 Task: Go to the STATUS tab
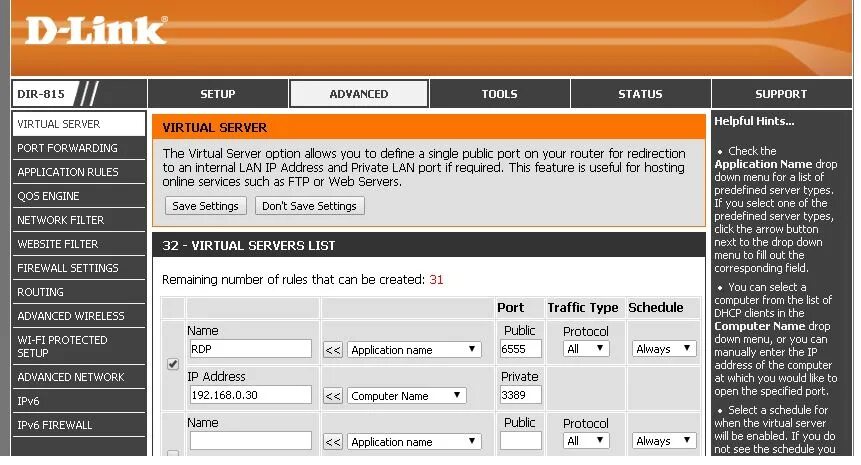[x=640, y=94]
